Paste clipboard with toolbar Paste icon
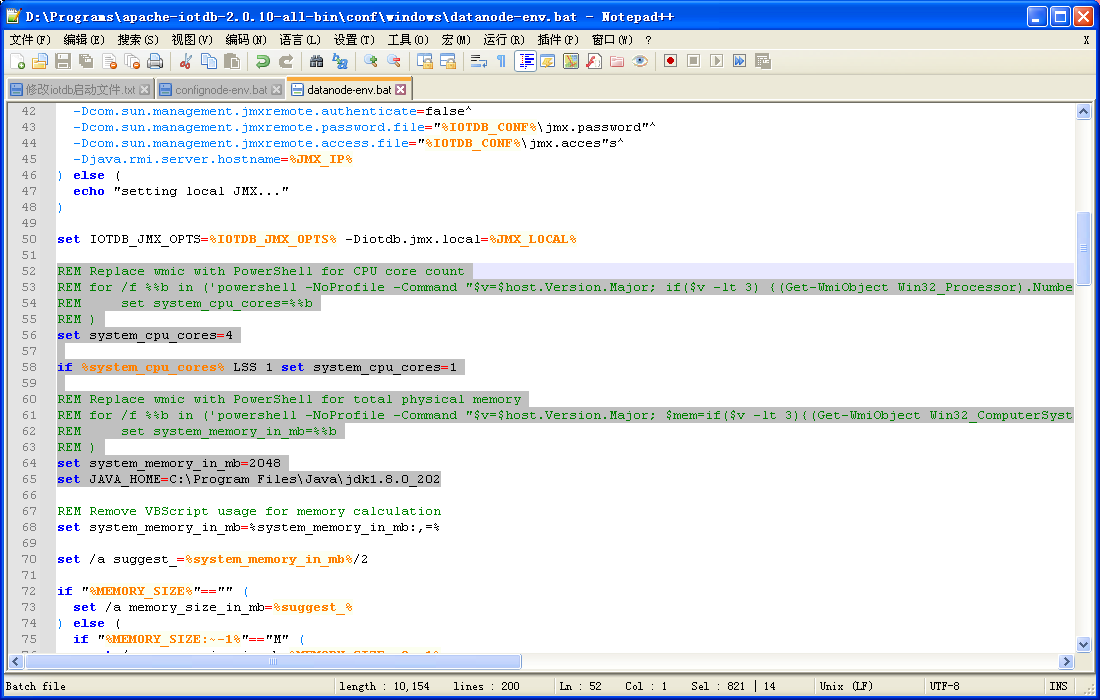This screenshot has height=700, width=1100. (232, 62)
